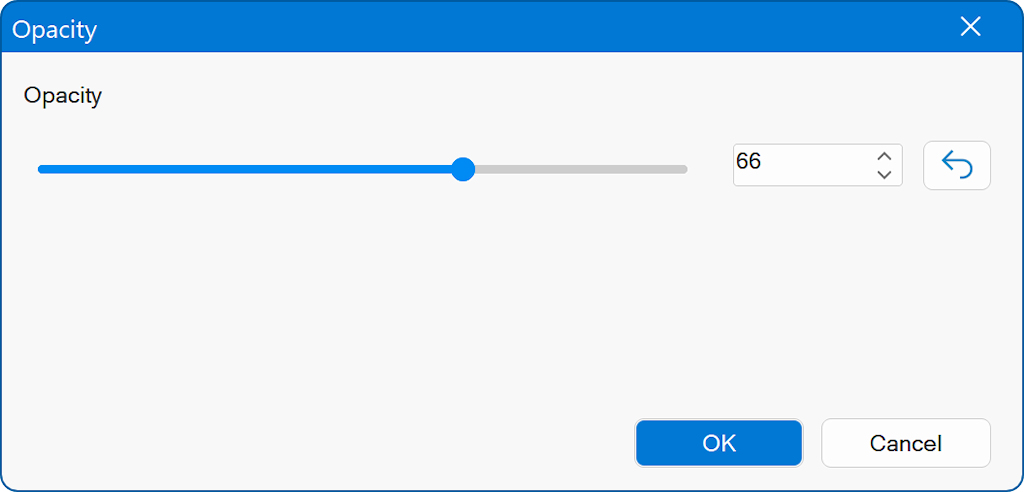Click the far right end of opacity slider

[685, 169]
